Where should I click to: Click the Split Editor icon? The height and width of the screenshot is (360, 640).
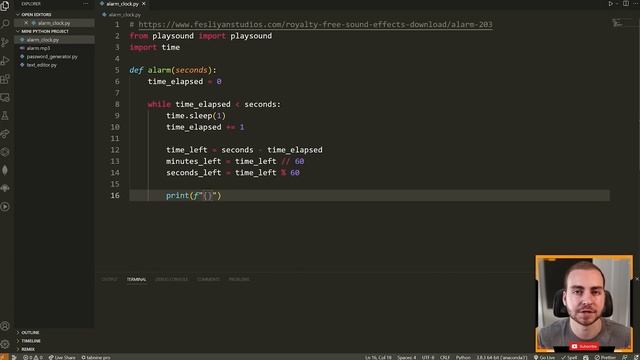626,4
